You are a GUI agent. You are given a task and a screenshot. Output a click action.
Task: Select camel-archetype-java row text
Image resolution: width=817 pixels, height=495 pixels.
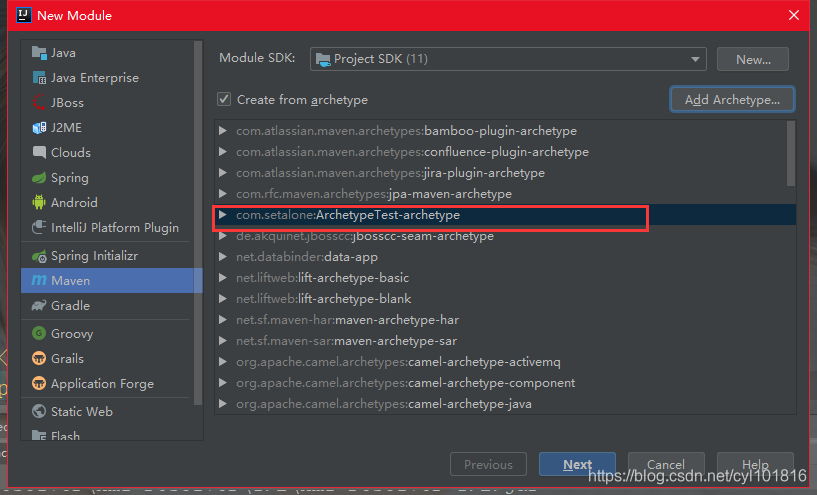[x=384, y=404]
